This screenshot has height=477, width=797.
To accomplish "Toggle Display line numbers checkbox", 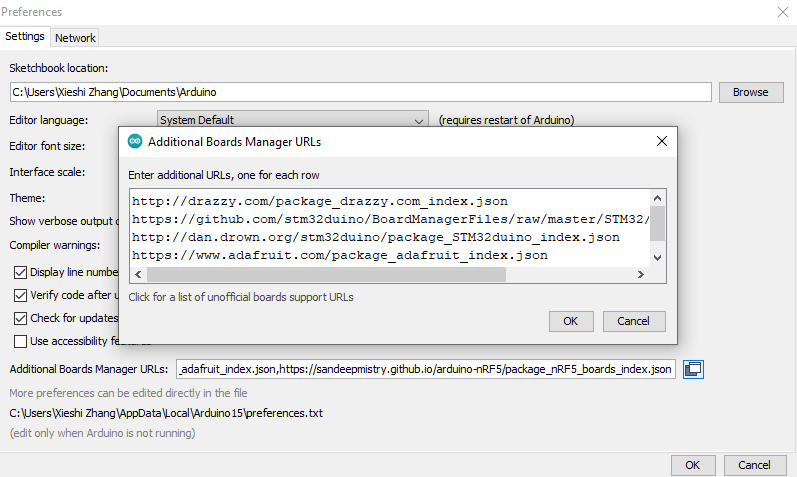I will point(20,273).
